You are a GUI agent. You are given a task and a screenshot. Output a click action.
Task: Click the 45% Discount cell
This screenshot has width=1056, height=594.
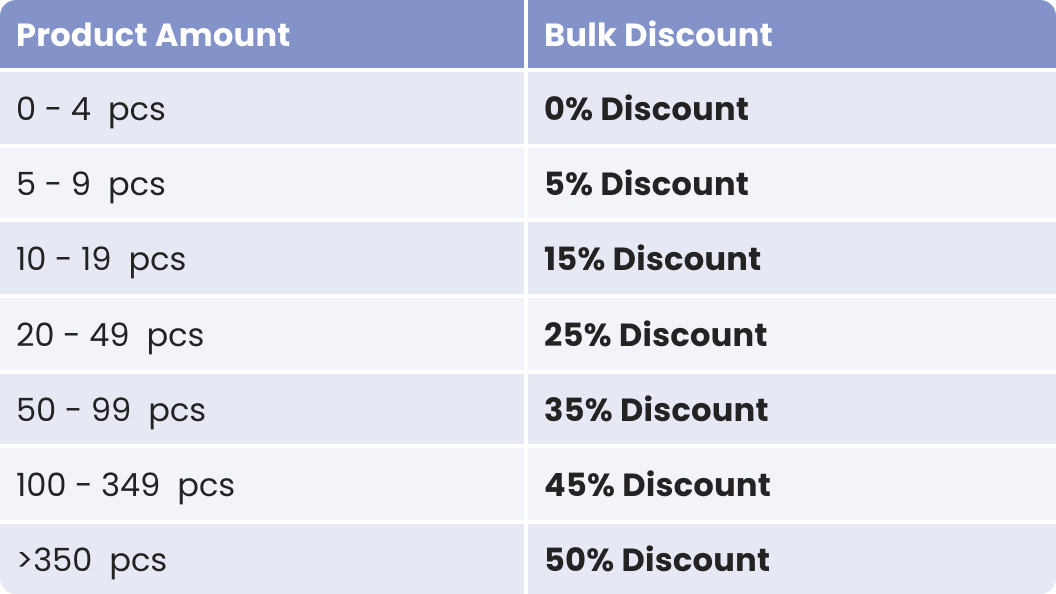coord(657,485)
